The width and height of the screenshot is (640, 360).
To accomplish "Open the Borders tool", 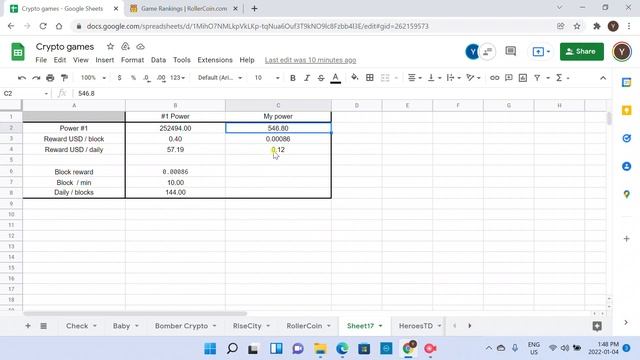I will 370,78.
